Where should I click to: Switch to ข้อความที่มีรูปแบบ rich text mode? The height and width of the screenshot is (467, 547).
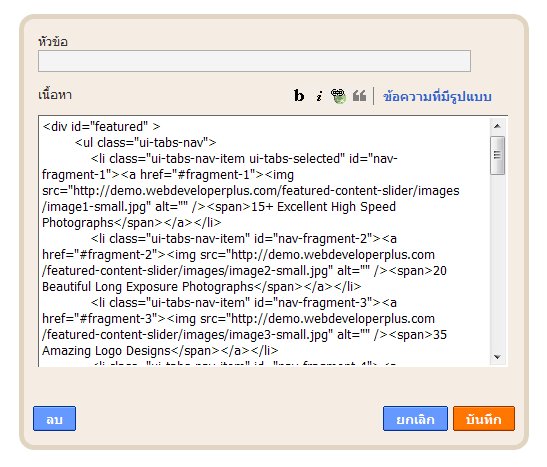coord(437,97)
